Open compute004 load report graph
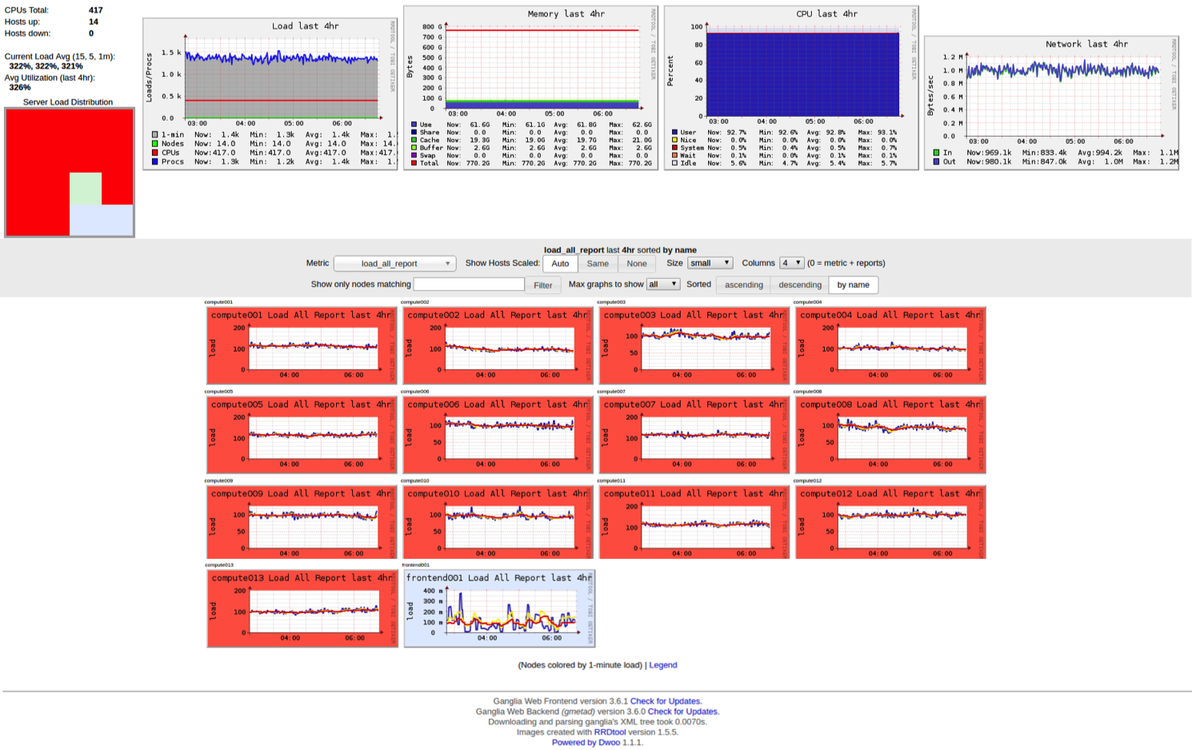 pos(889,346)
